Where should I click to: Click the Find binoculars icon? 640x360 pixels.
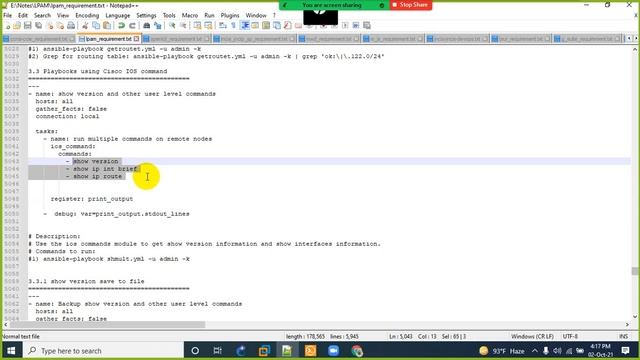(x=147, y=26)
